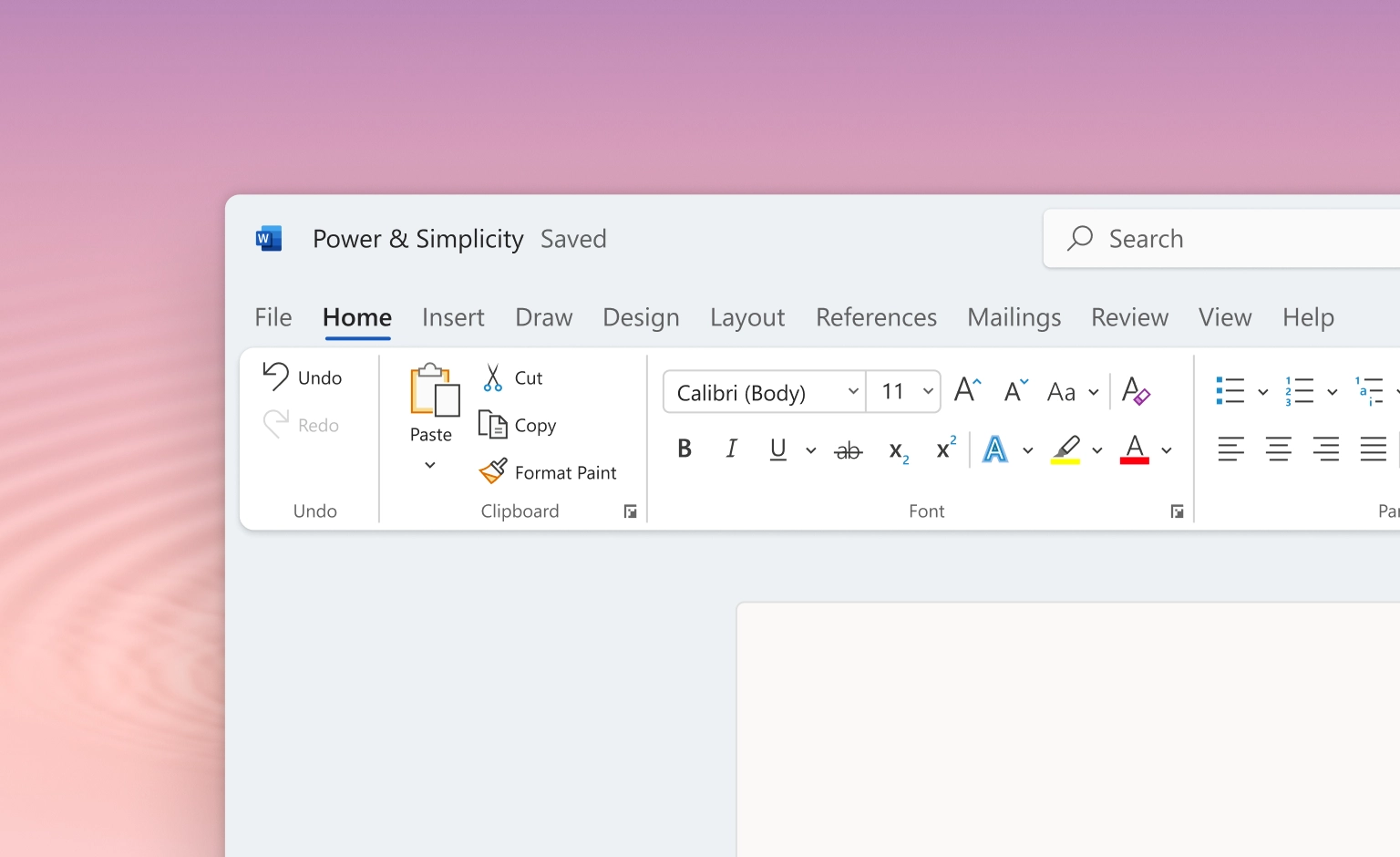Viewport: 1400px width, 857px height.
Task: Click the Cut scissors icon
Action: pyautogui.click(x=493, y=377)
